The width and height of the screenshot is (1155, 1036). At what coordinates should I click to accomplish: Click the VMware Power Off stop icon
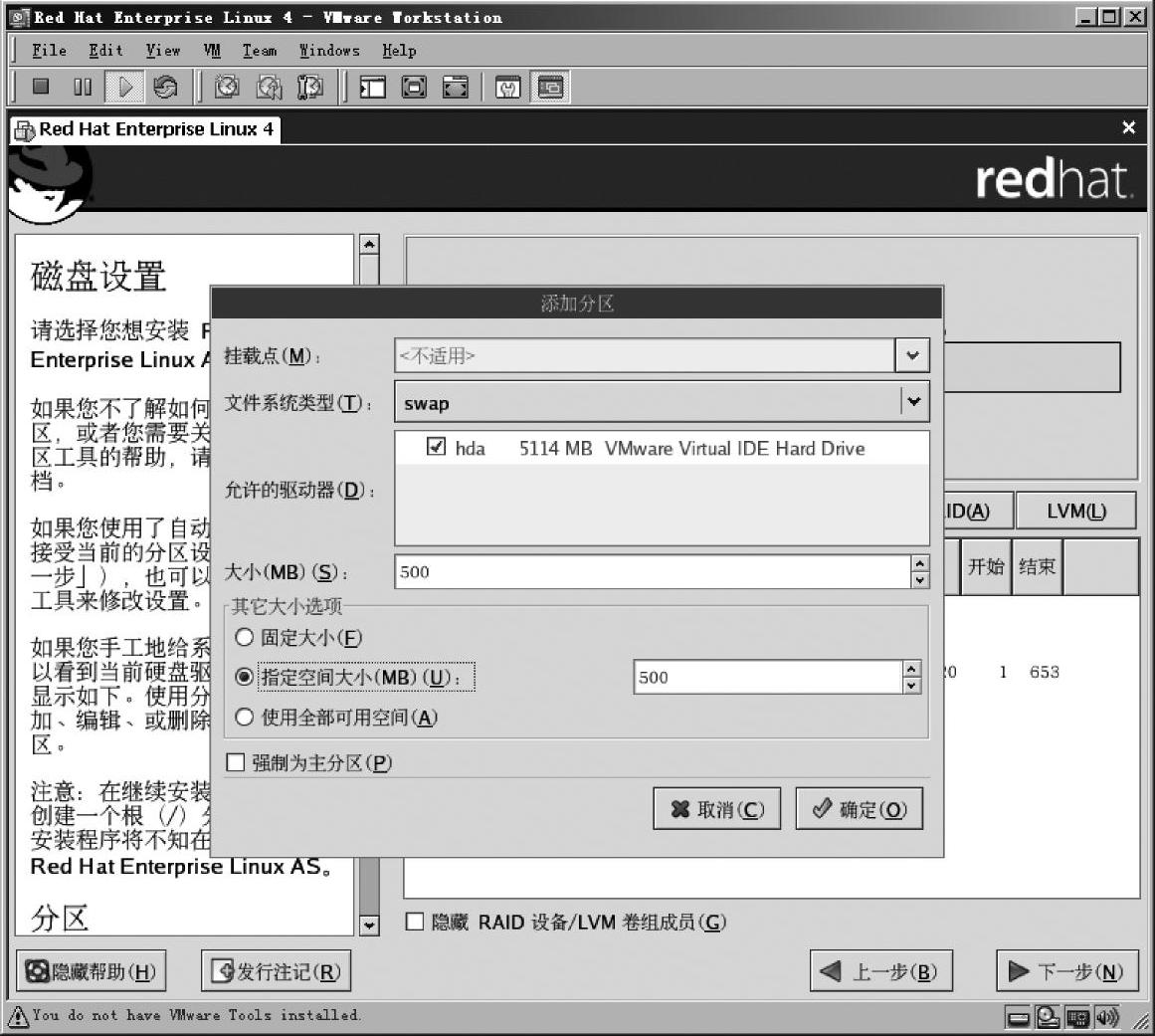[x=41, y=87]
